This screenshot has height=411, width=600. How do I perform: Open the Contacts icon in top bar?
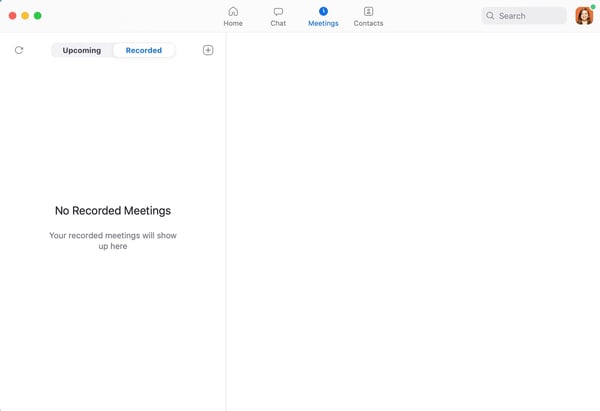pyautogui.click(x=368, y=12)
